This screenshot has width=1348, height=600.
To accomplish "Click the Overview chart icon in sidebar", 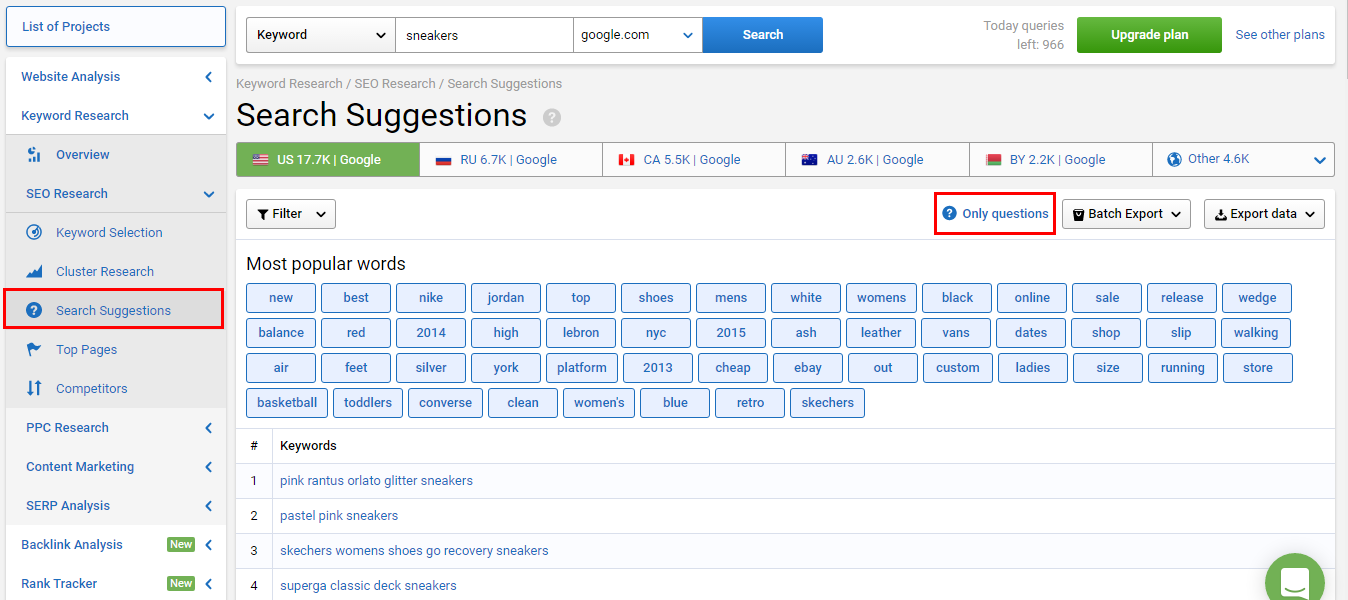I will 34,154.
